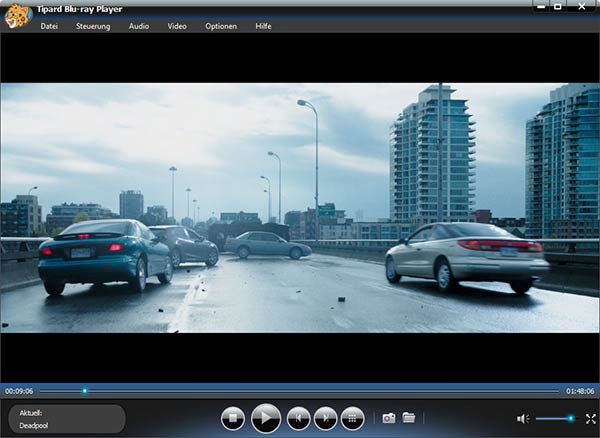This screenshot has width=600, height=438.
Task: Toggle fullscreen mode
Action: click(591, 419)
